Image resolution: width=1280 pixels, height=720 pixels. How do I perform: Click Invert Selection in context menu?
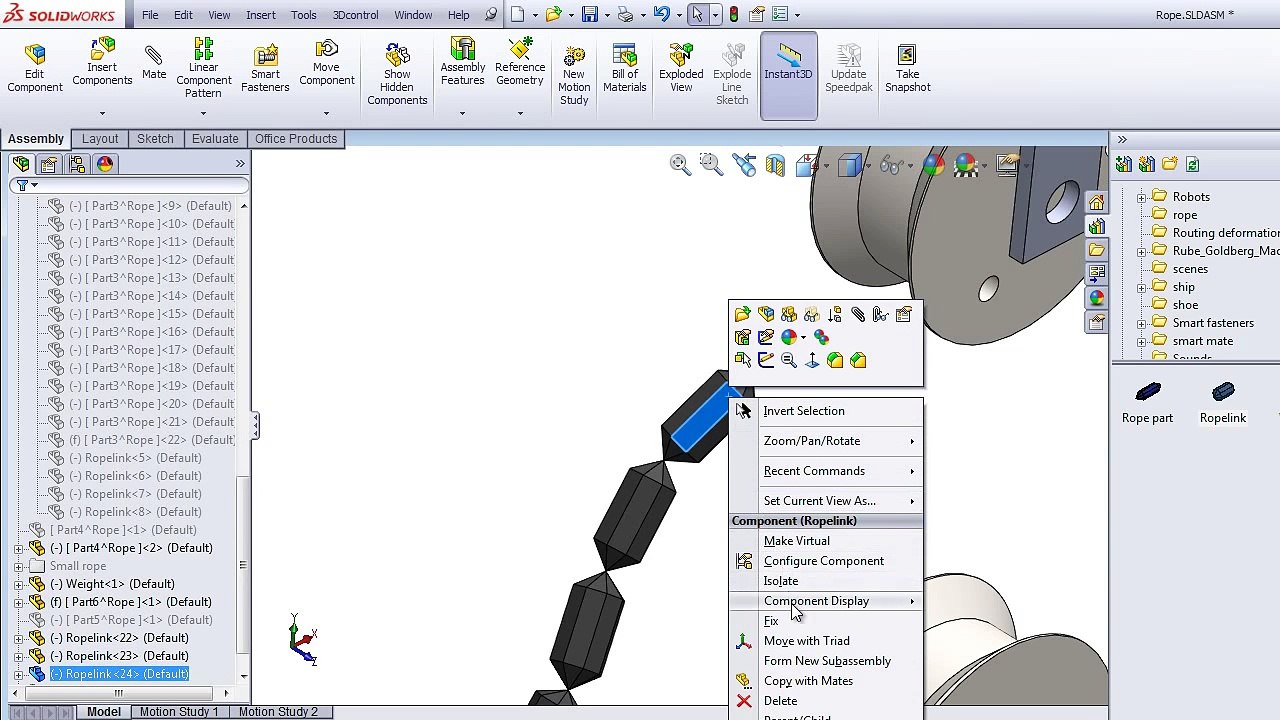804,411
